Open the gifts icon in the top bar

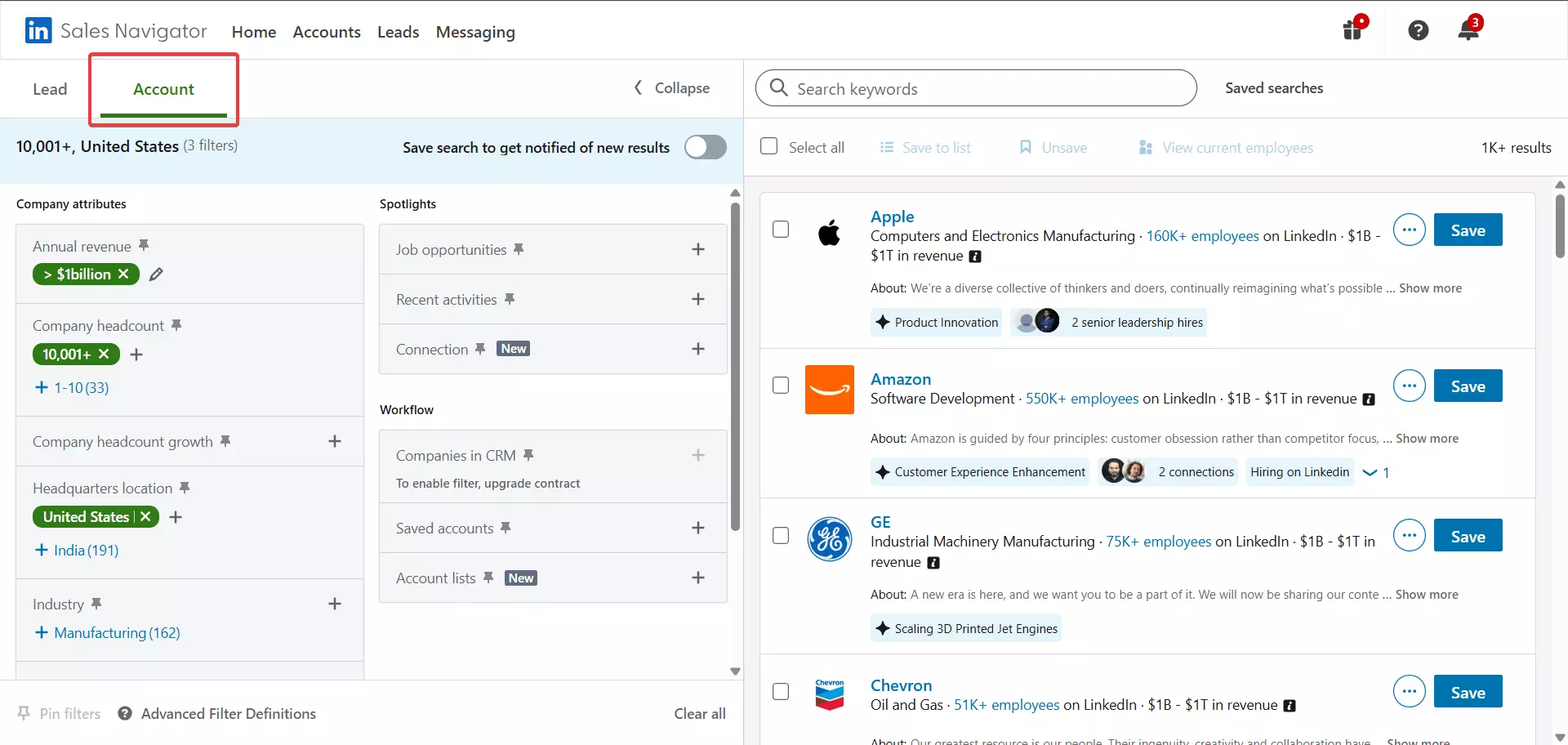tap(1352, 29)
